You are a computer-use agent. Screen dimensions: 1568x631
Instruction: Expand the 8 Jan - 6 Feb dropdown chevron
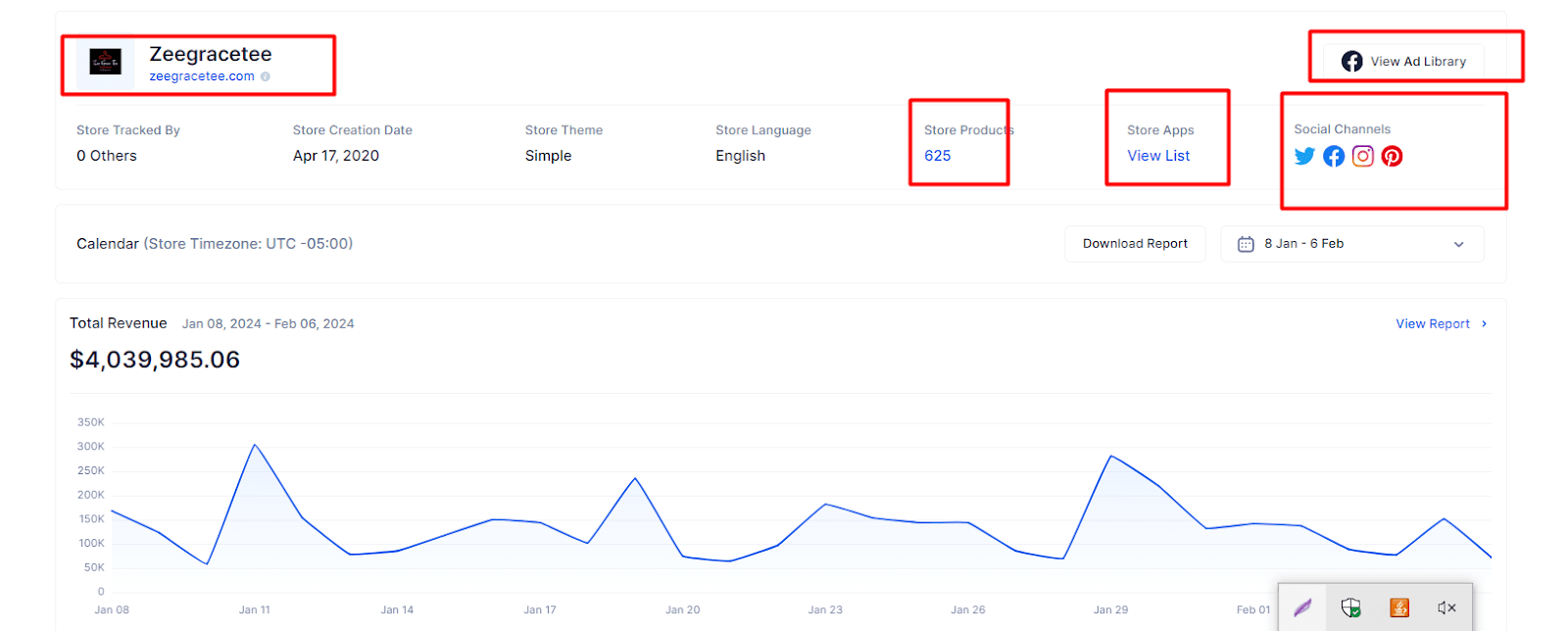pos(1458,244)
